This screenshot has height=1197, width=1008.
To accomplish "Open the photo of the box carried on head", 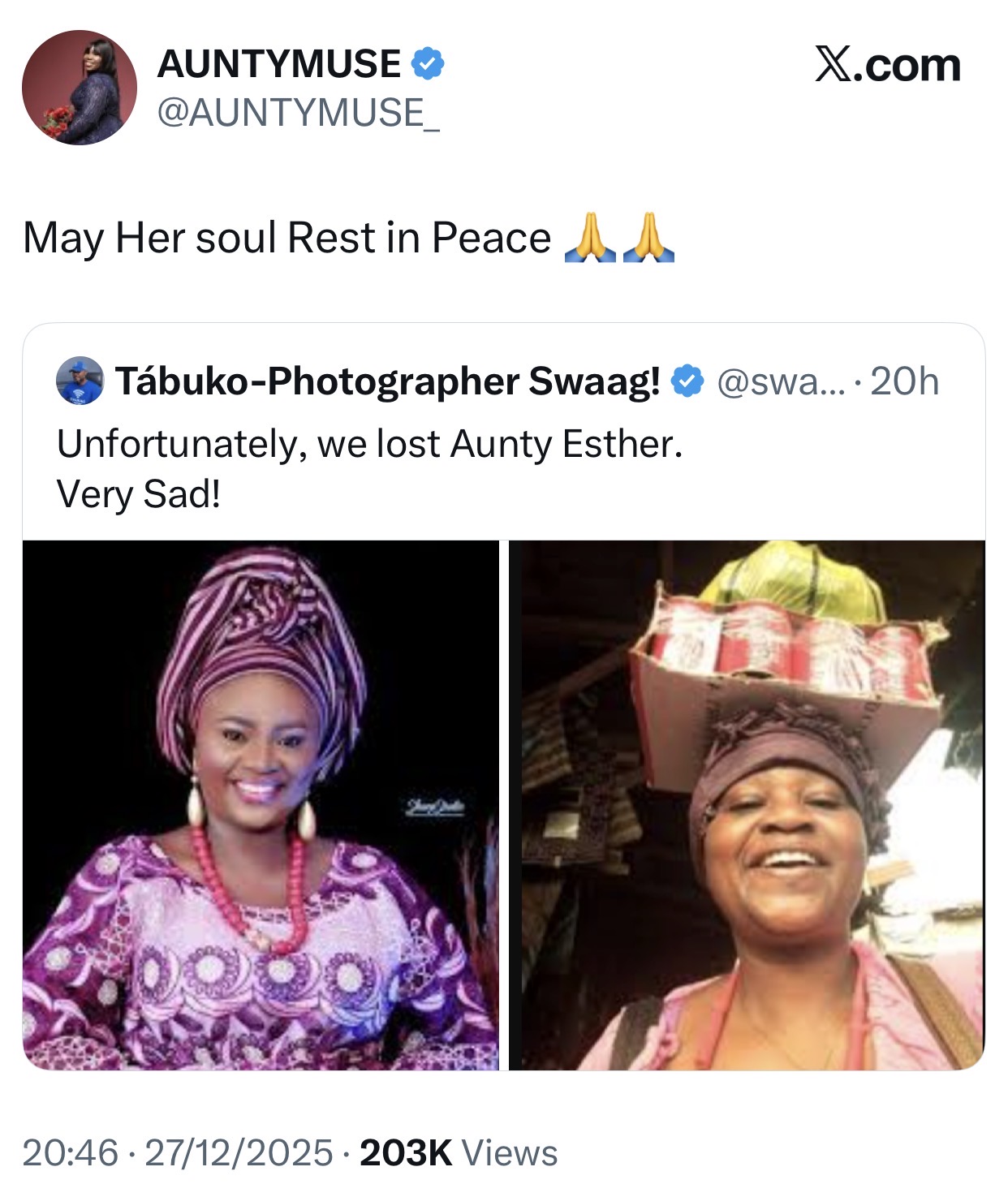I will [752, 805].
